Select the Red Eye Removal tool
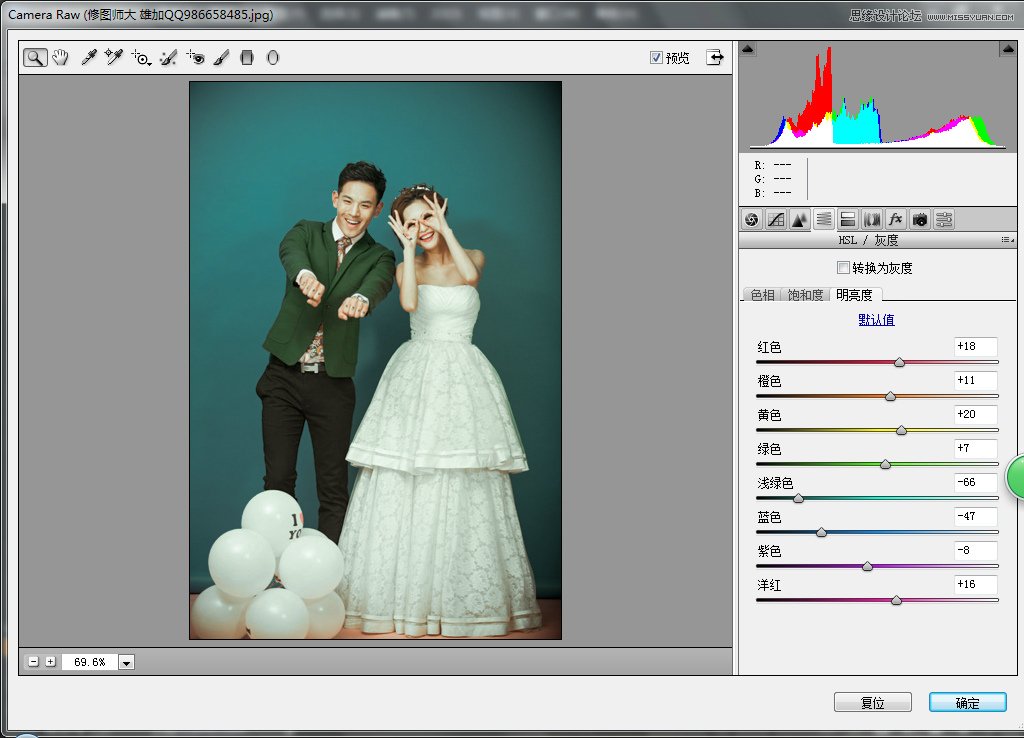 click(197, 57)
